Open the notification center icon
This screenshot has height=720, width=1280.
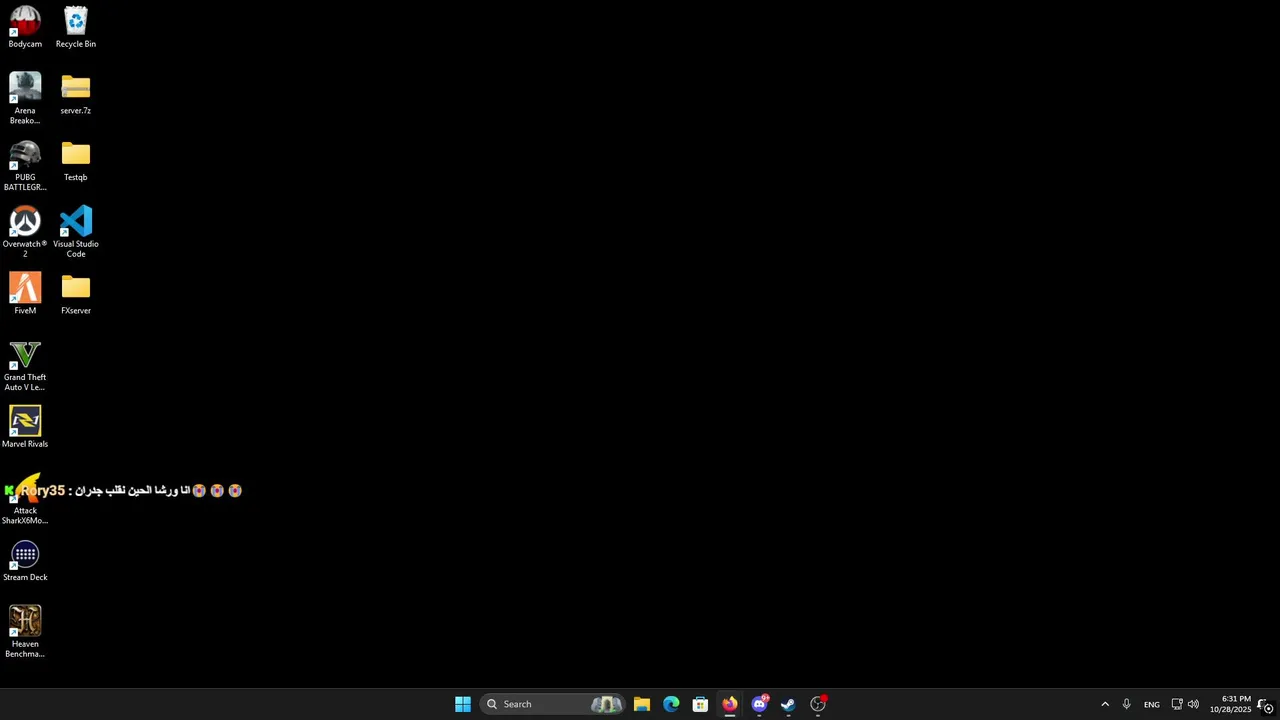click(x=1265, y=705)
